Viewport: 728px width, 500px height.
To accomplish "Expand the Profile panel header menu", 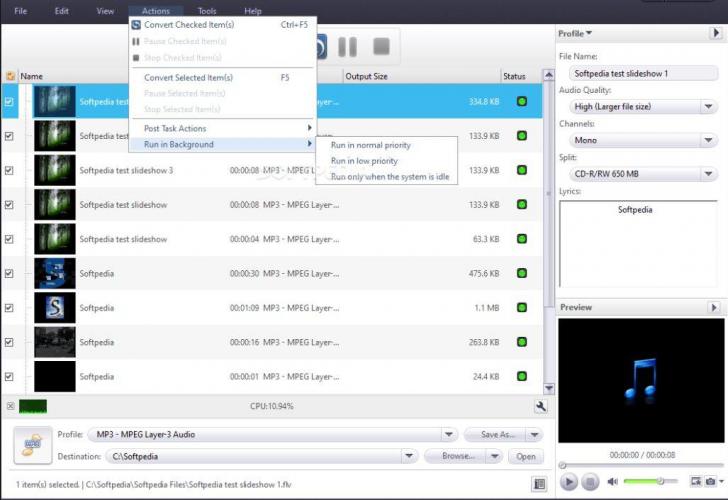I will [x=575, y=33].
